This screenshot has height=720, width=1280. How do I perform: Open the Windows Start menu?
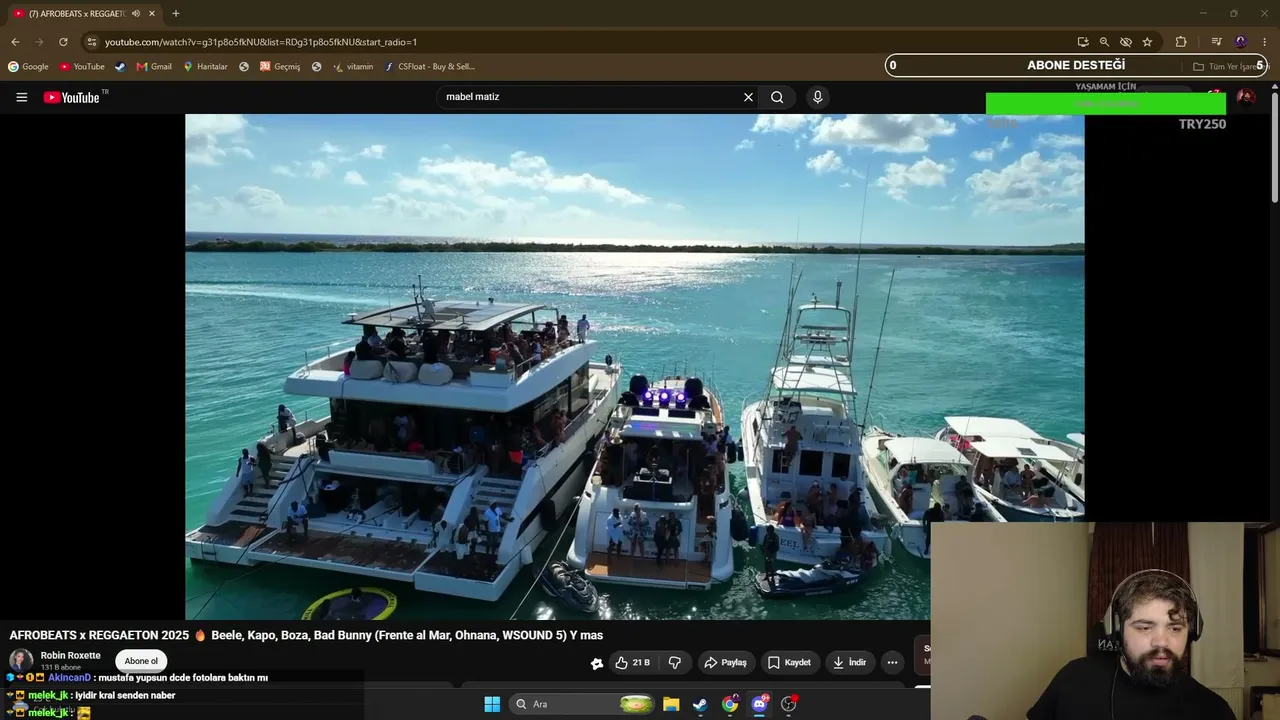[x=492, y=704]
